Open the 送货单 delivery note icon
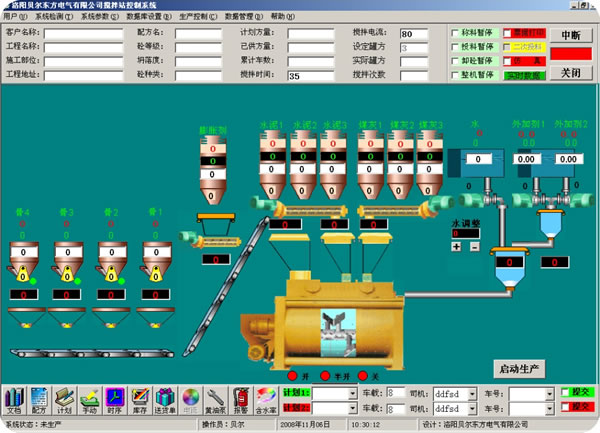600x433 pixels. (165, 400)
